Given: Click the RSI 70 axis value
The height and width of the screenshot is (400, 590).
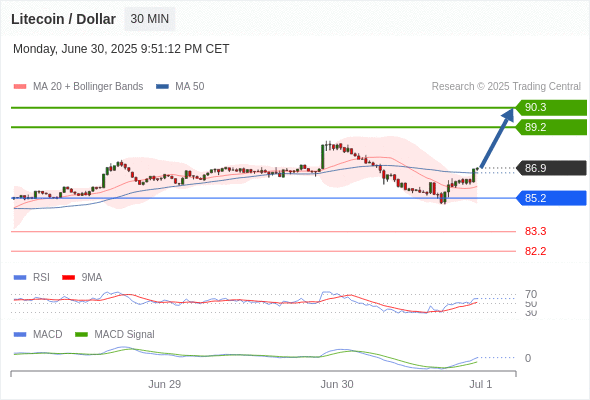Looking at the screenshot, I should [x=531, y=294].
